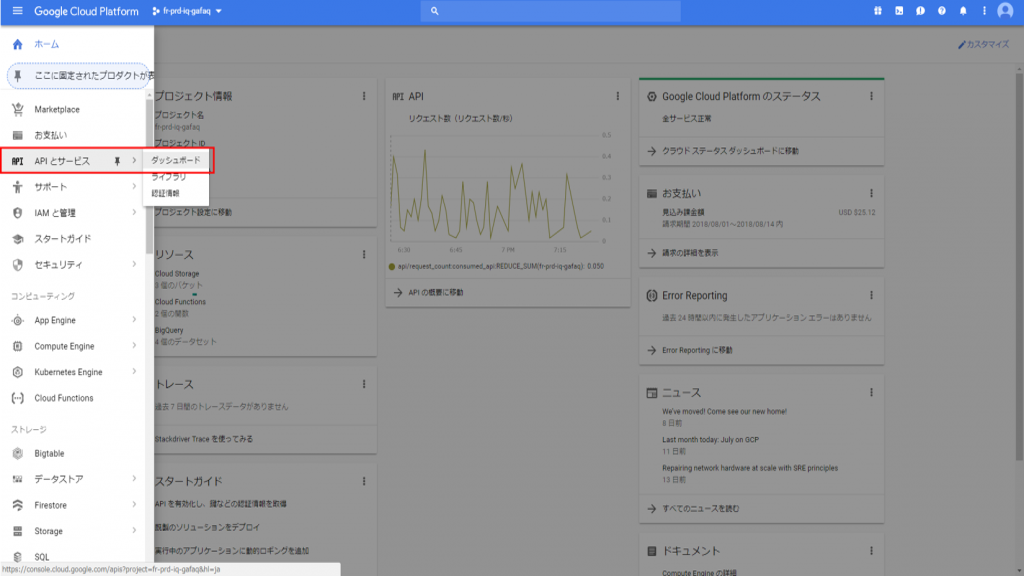
Task: Open the user account avatar
Action: coord(1005,11)
